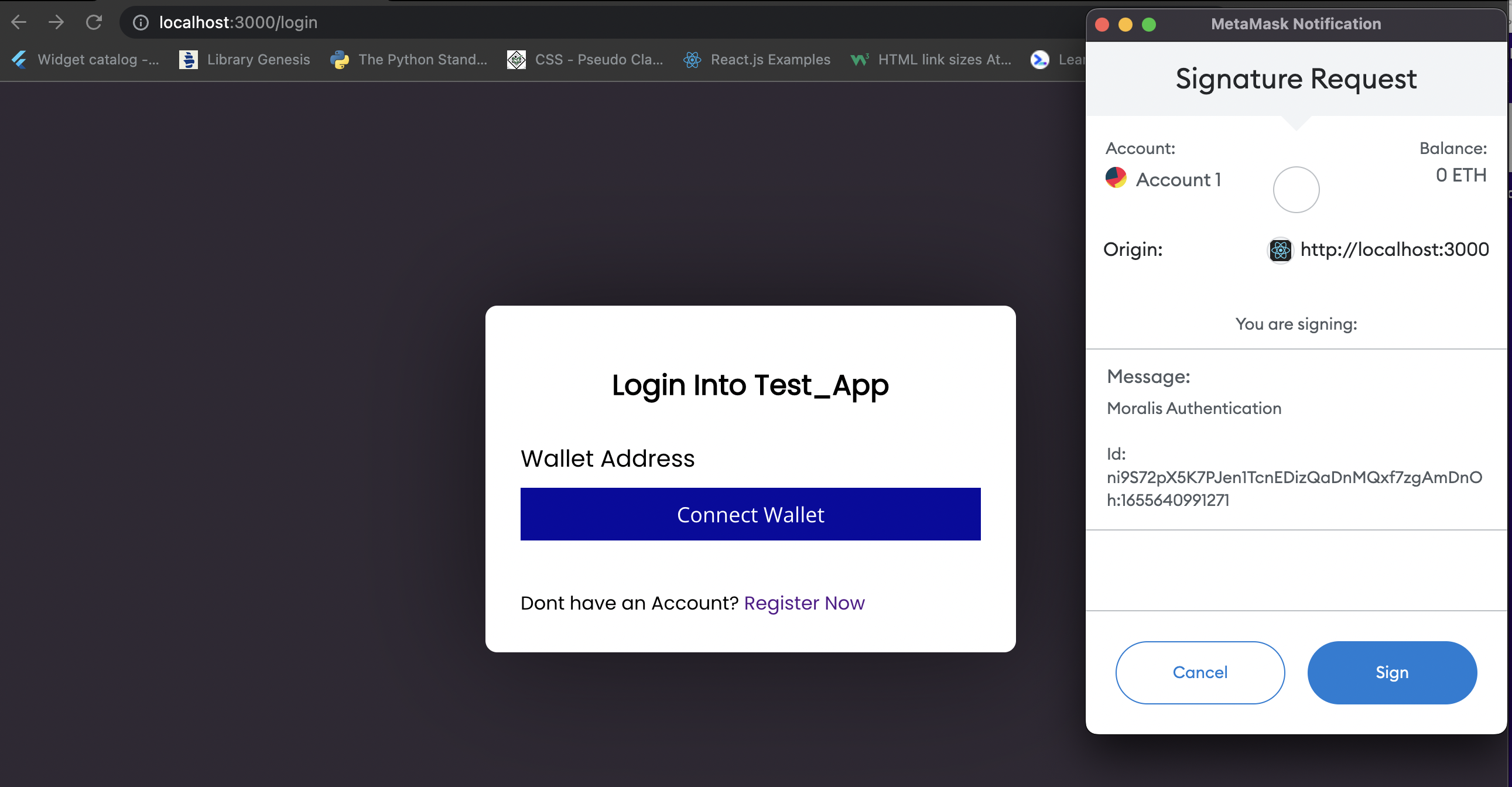Open the Library Genesis bookmark
The width and height of the screenshot is (1512, 787).
(x=245, y=59)
